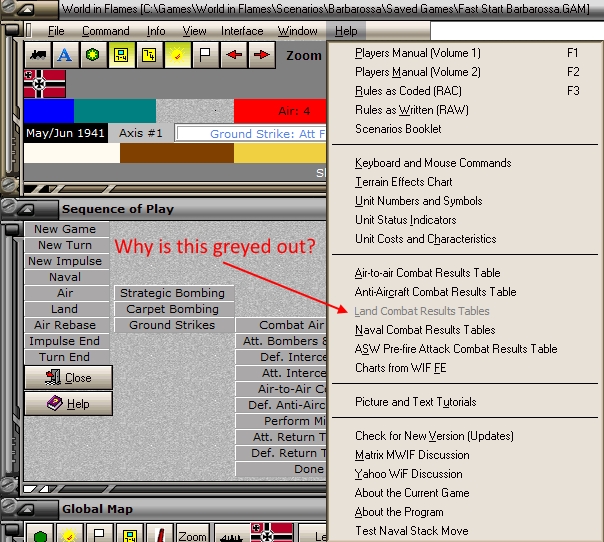
Task: Open Players Manual (Volume 1)
Action: coord(465,53)
